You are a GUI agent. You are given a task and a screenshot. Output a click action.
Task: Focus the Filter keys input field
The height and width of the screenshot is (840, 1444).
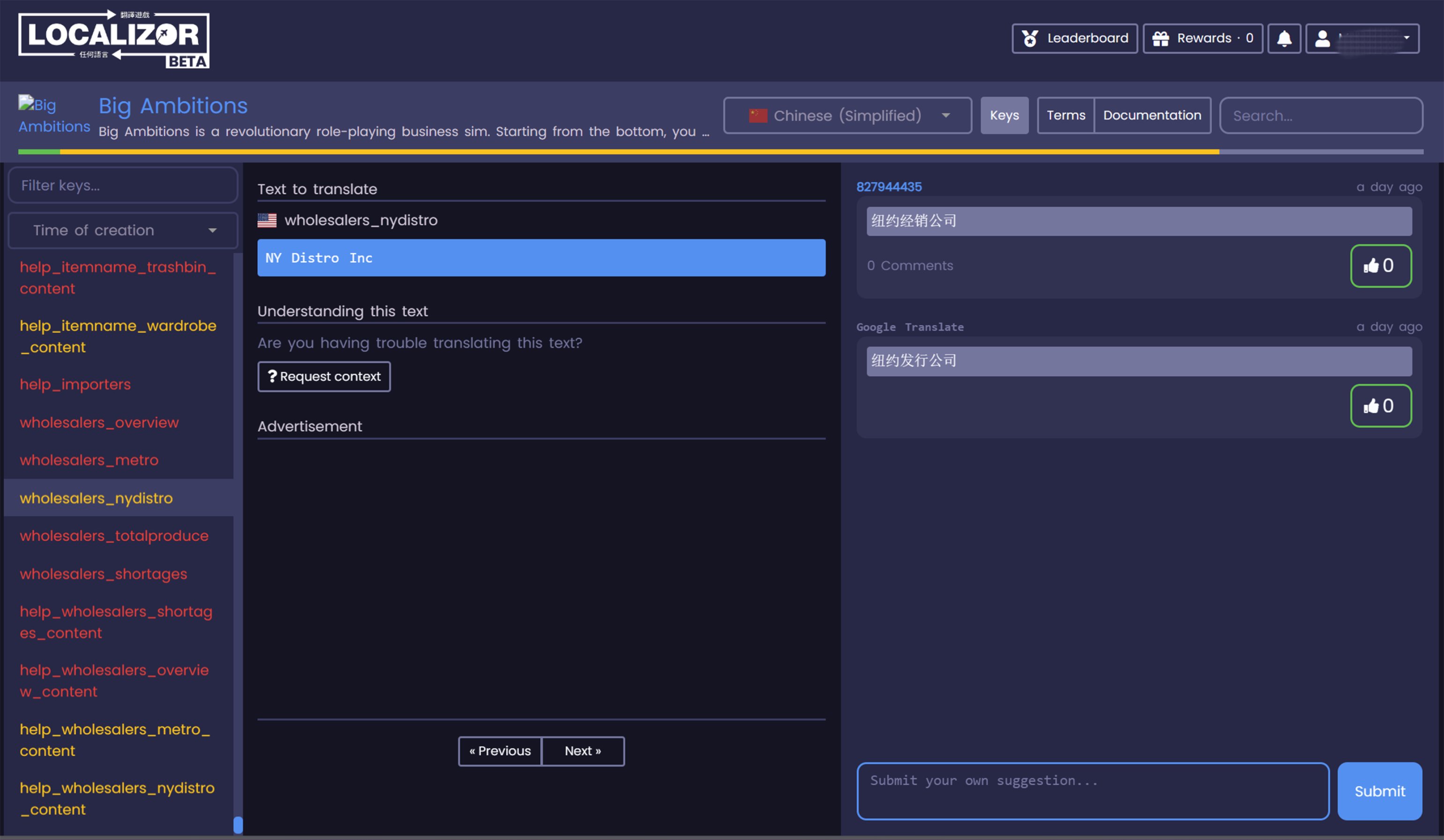pyautogui.click(x=123, y=185)
